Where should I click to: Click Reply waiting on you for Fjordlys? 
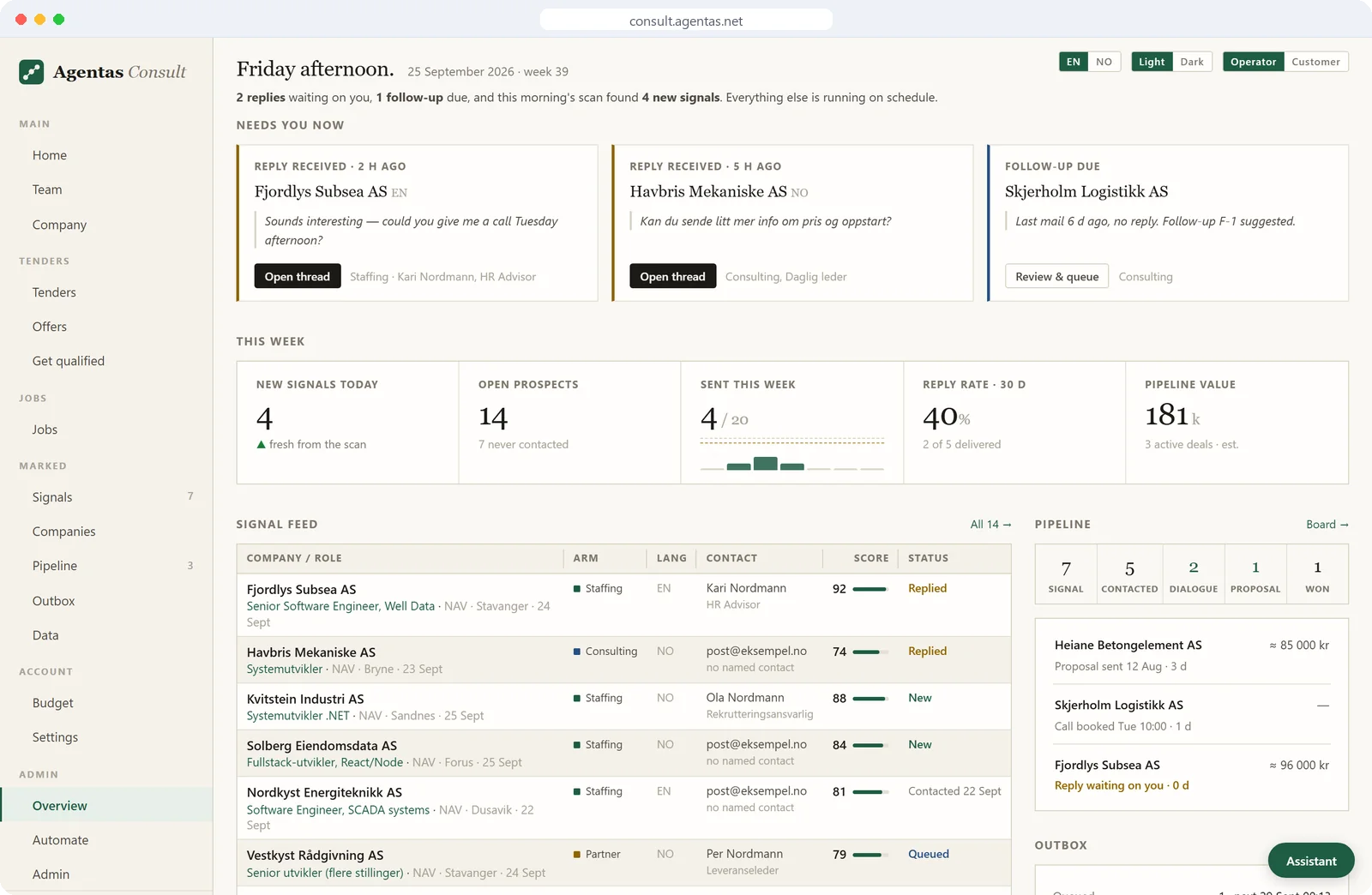1122,785
